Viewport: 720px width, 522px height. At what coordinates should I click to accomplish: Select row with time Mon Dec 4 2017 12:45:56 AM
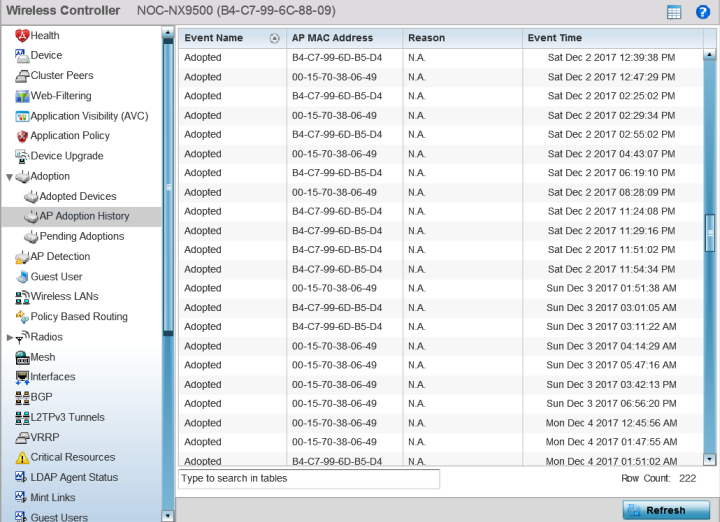441,423
